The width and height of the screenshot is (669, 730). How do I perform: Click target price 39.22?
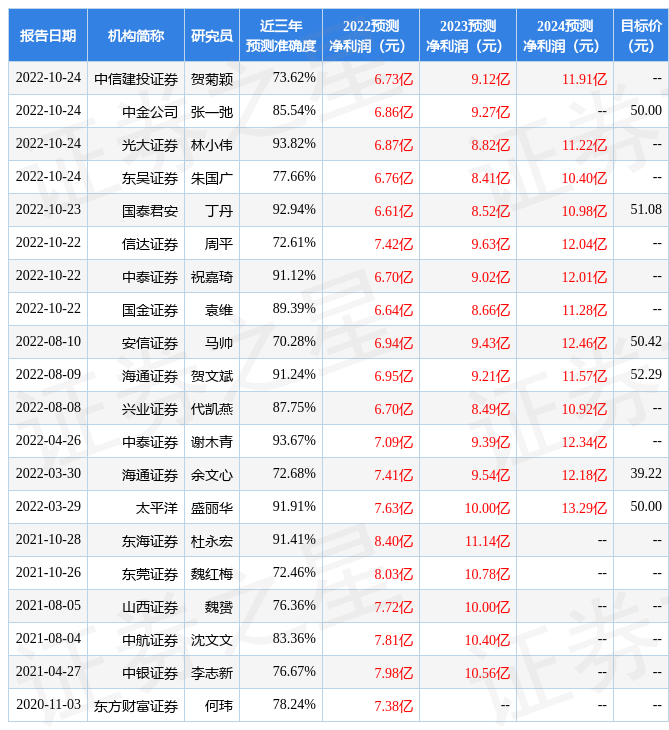[x=646, y=473]
